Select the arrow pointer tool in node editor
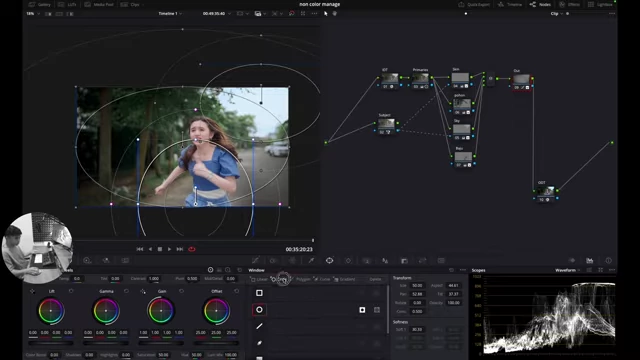This screenshot has width=640, height=360. coord(325,13)
